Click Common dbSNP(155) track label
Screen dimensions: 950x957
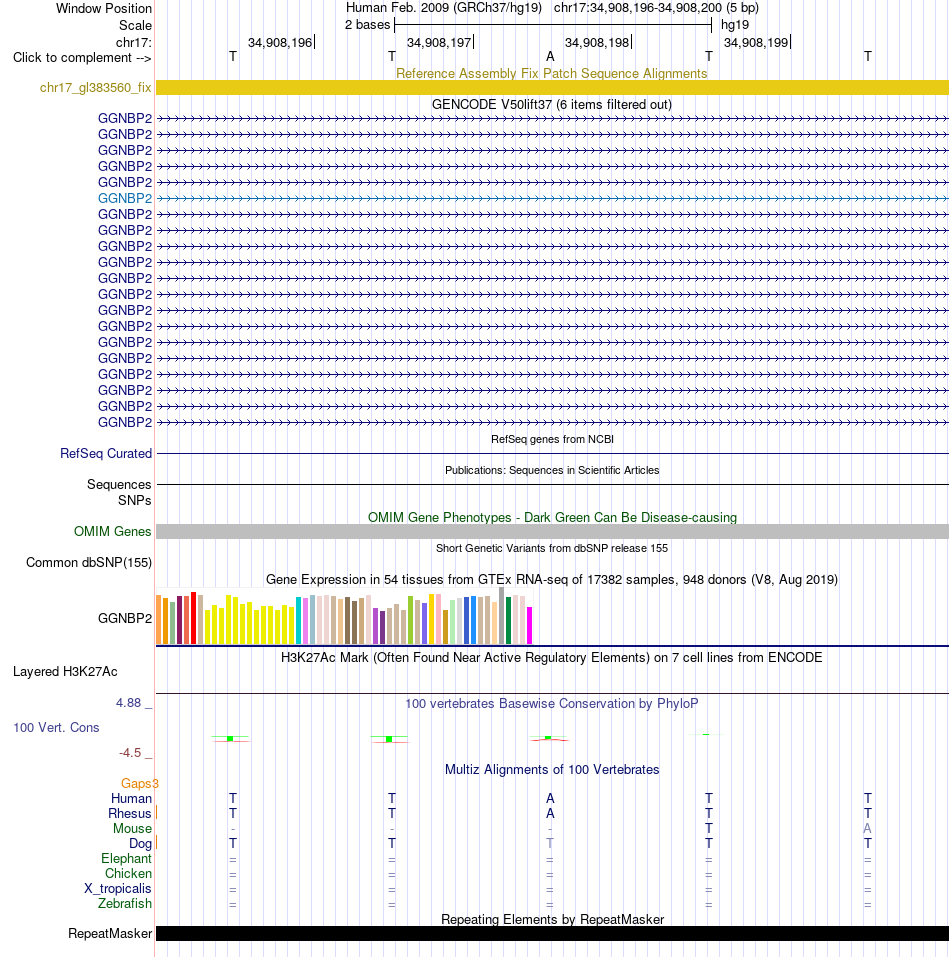pos(88,563)
